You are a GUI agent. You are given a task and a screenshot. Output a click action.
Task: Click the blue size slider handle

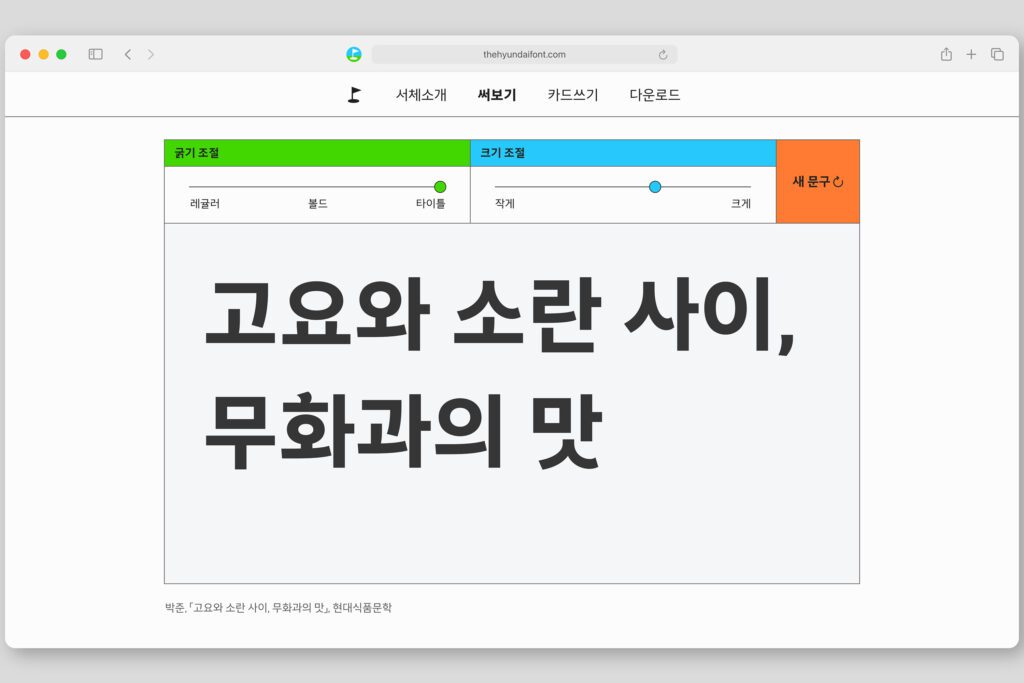pyautogui.click(x=655, y=187)
